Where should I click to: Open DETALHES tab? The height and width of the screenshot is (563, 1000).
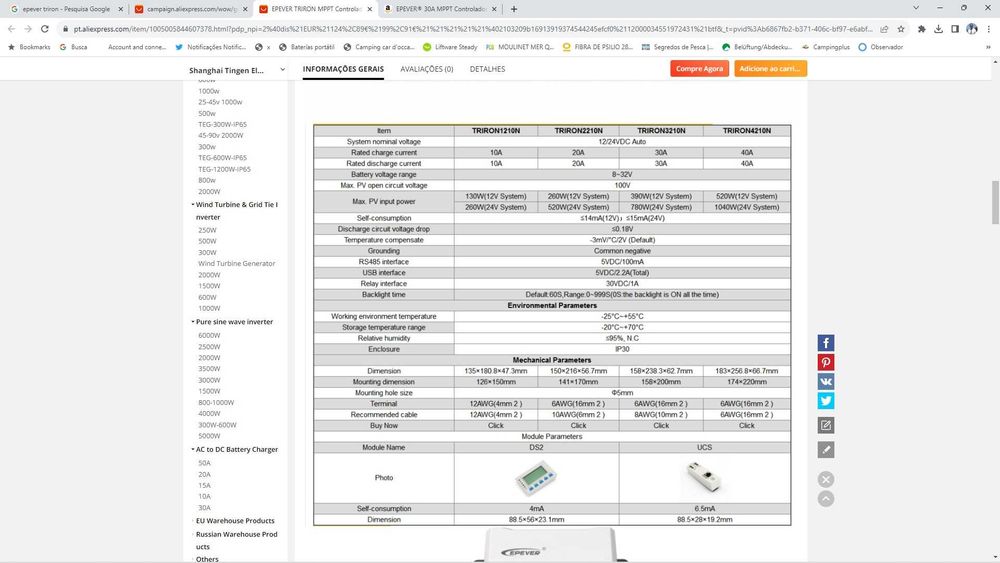(487, 69)
